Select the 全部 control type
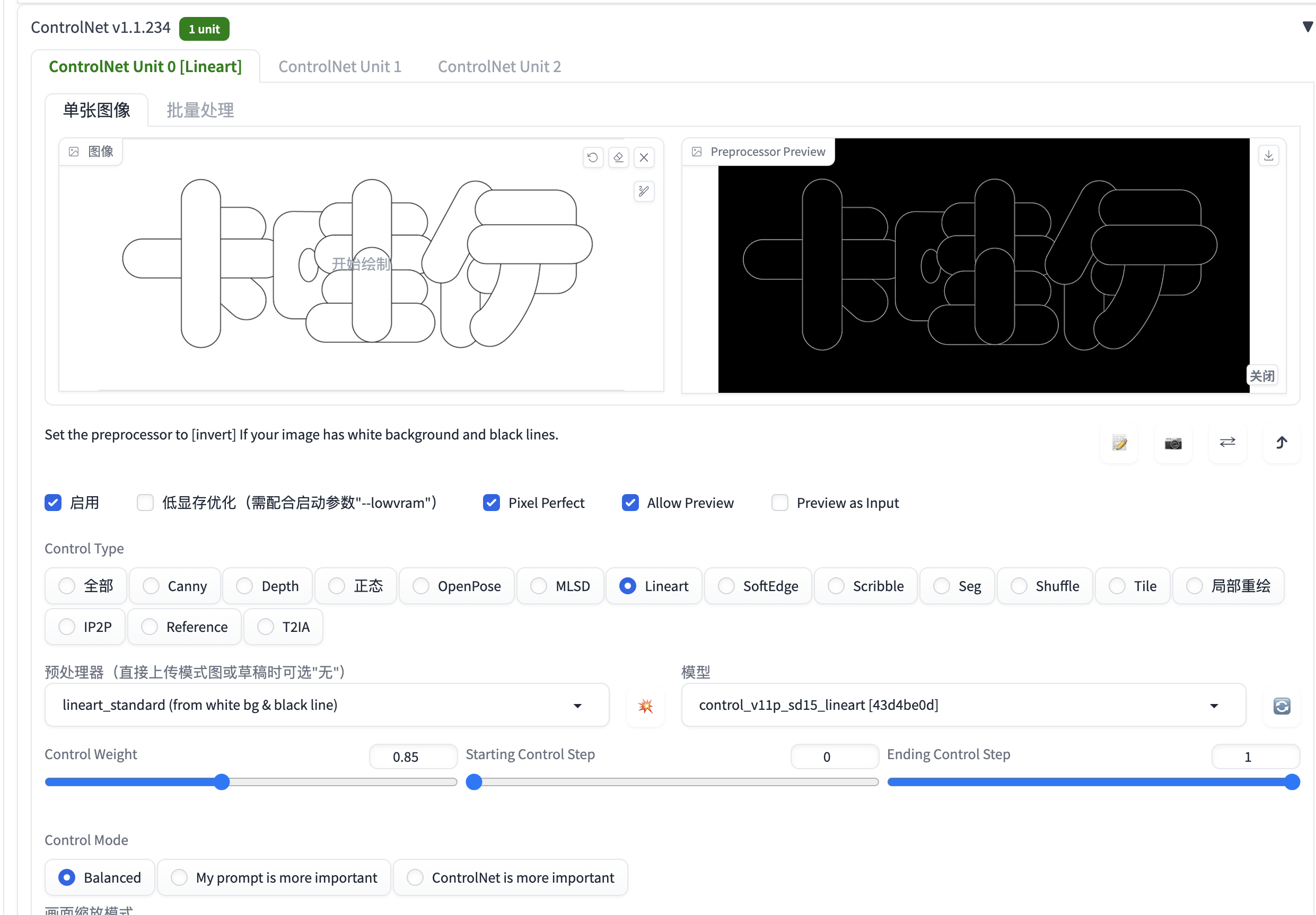 85,586
